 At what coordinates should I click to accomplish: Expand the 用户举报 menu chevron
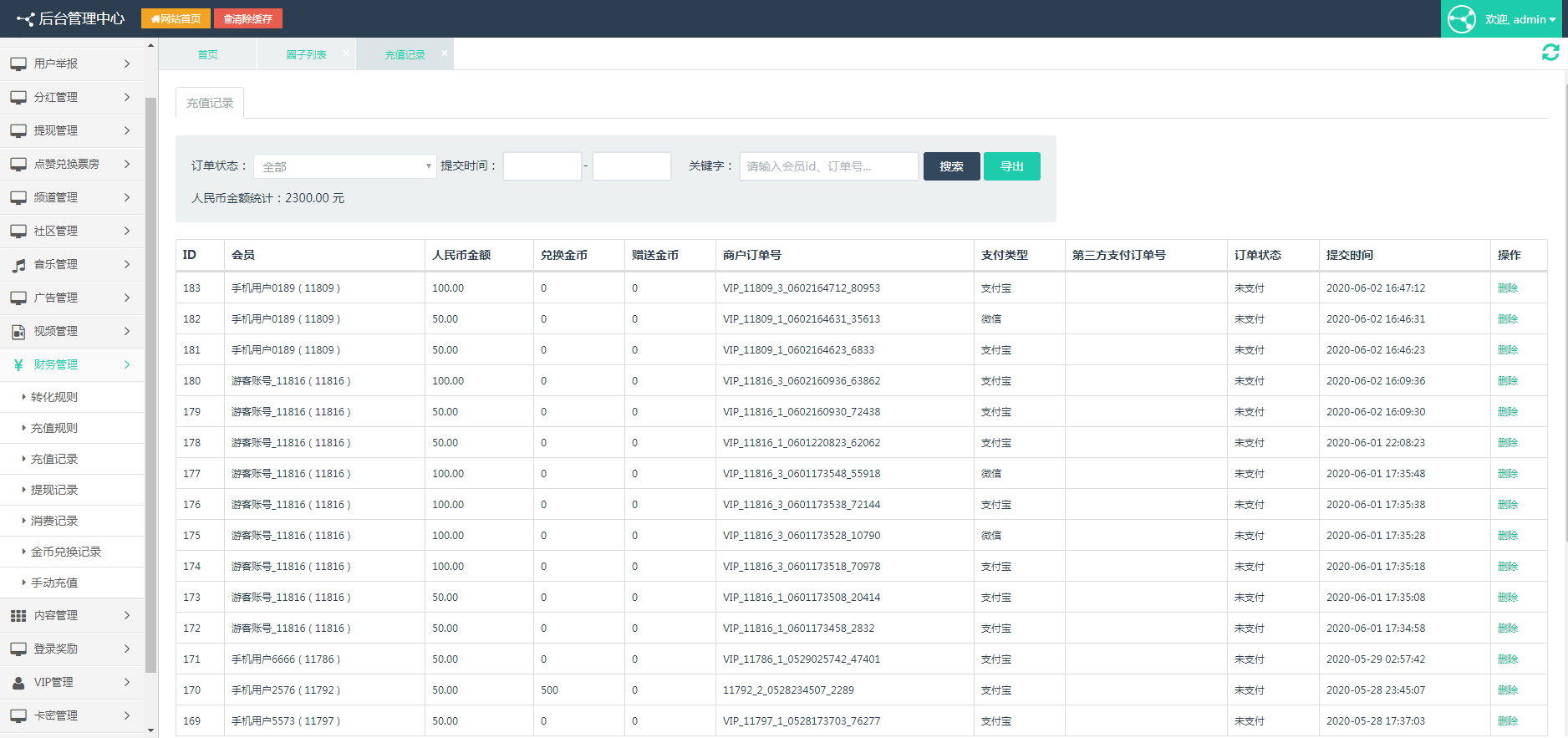pos(127,64)
